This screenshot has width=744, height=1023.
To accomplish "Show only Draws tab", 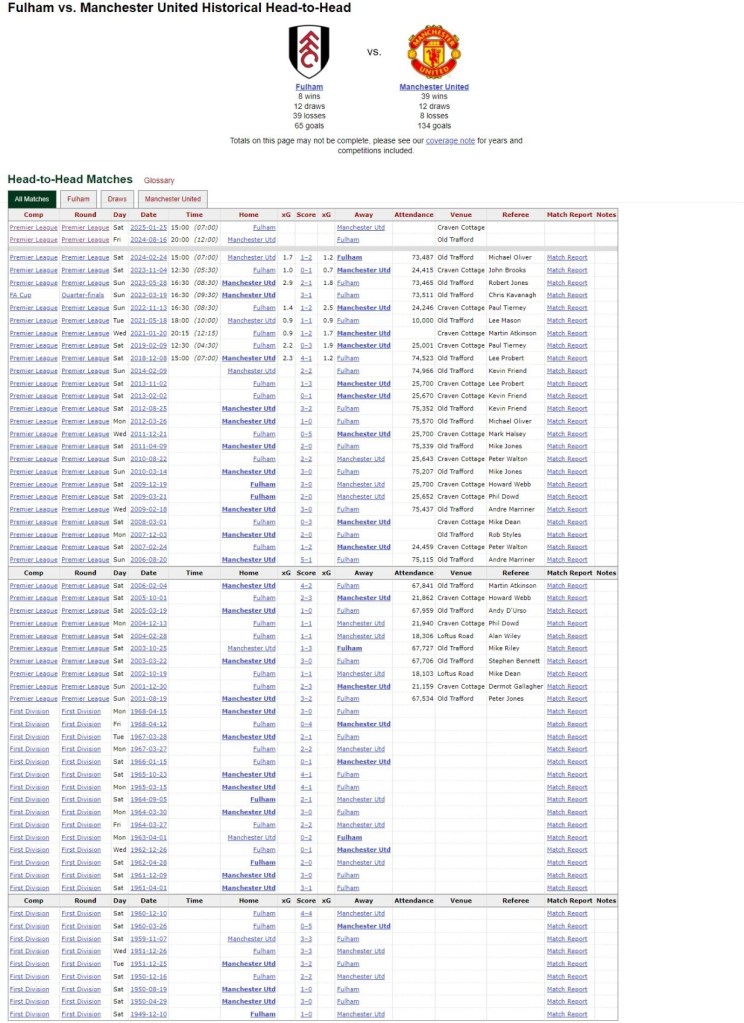I will [x=118, y=199].
